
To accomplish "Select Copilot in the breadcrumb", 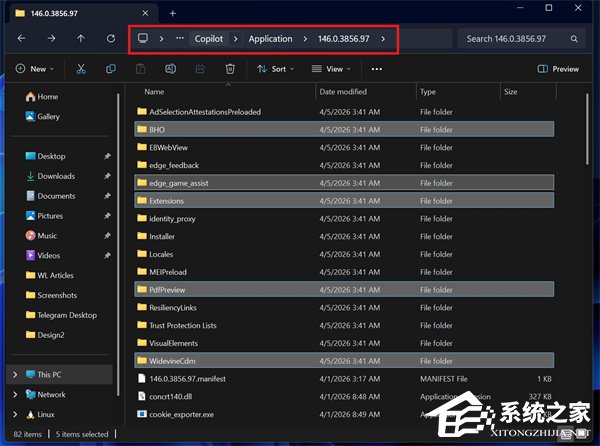I will 209,39.
